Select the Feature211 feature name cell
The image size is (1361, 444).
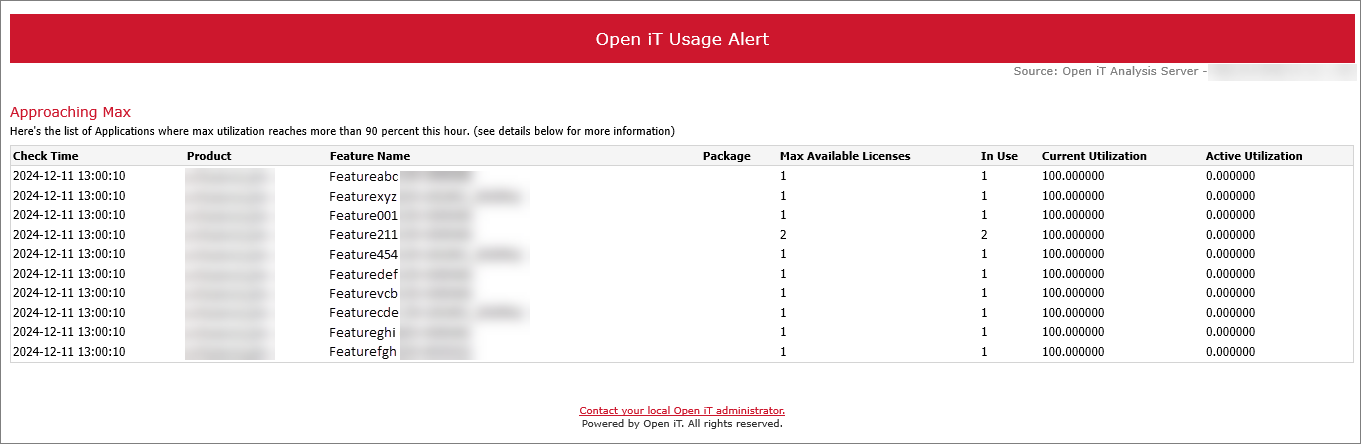coord(364,235)
